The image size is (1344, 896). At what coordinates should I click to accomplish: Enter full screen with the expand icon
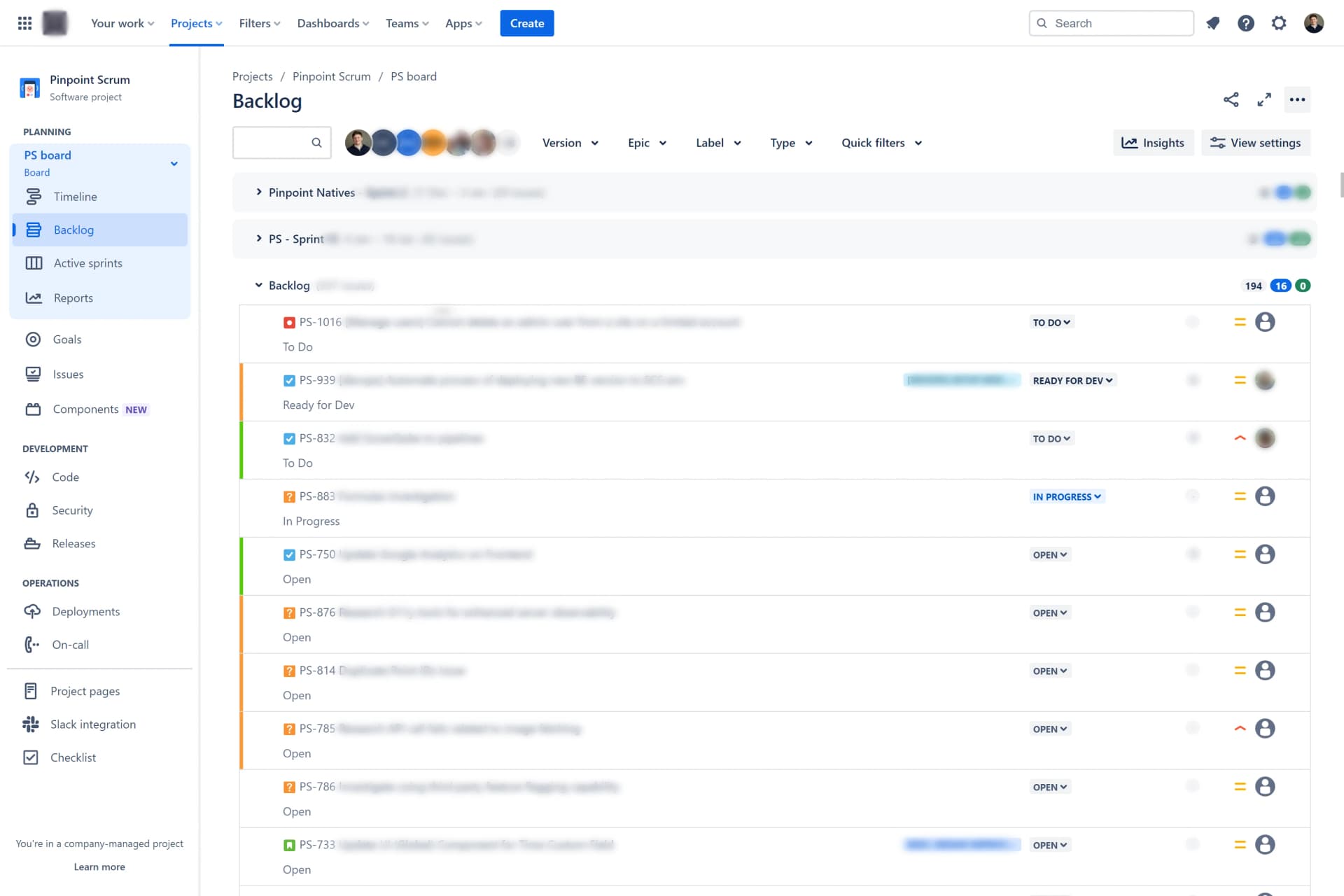coord(1264,99)
